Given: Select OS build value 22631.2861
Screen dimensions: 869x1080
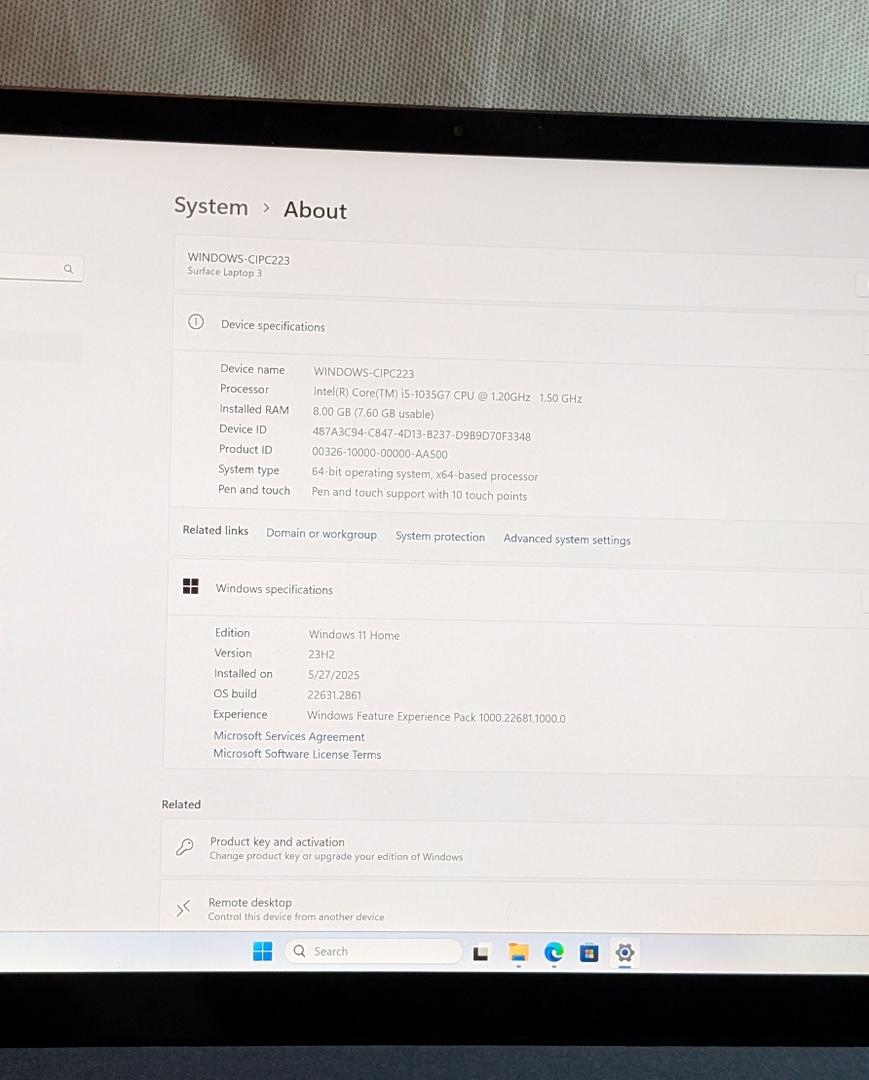Looking at the screenshot, I should pos(334,695).
